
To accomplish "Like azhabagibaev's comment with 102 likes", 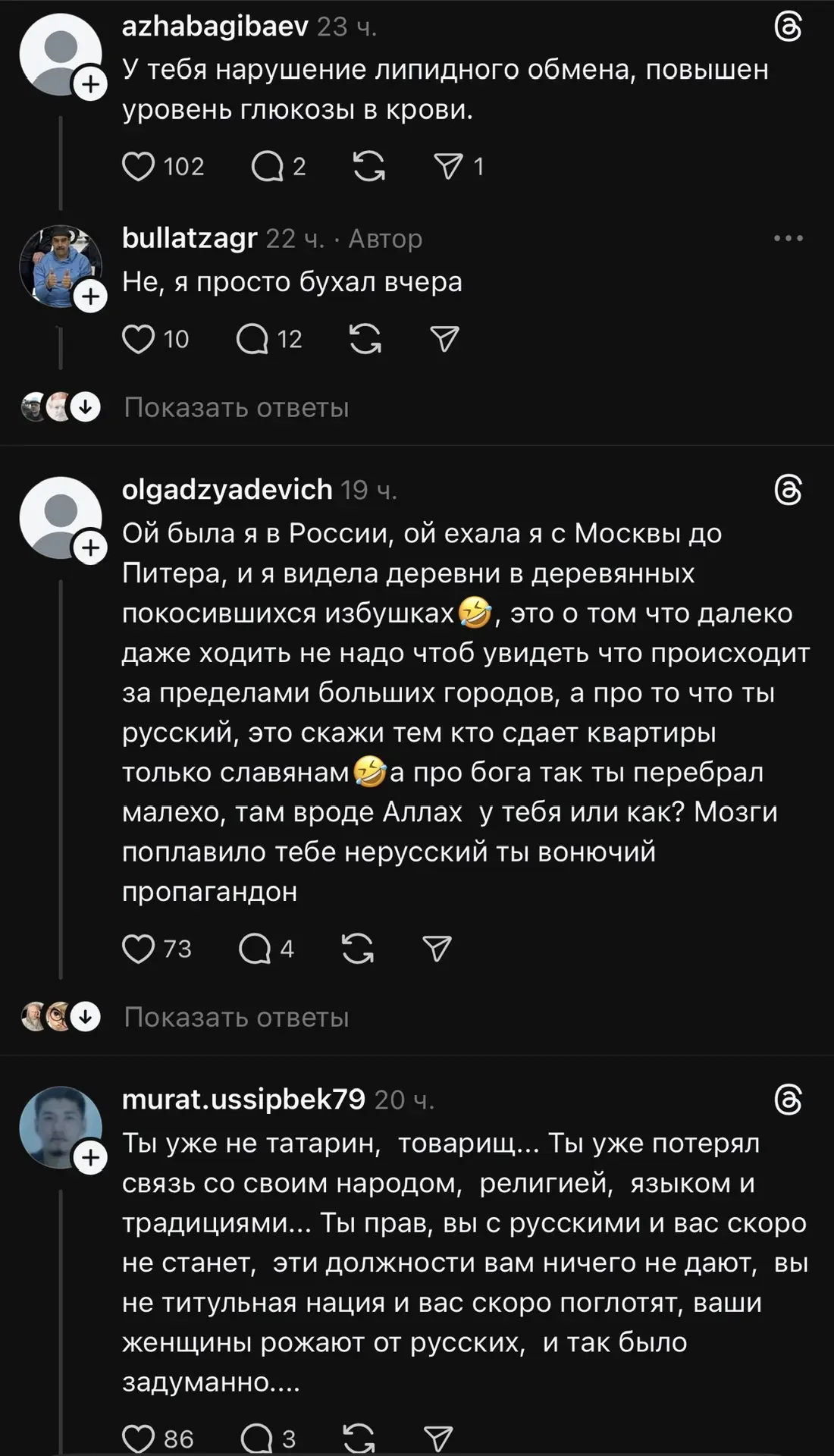I will point(139,166).
